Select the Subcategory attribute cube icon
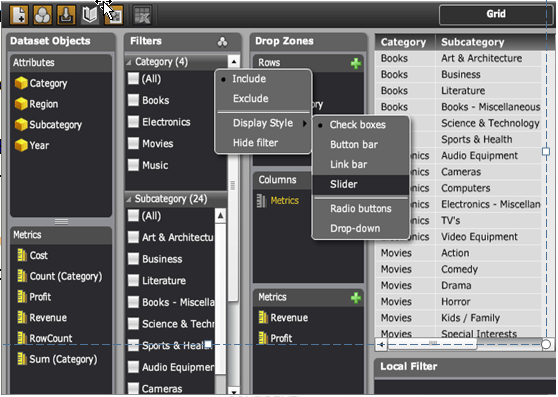The height and width of the screenshot is (397, 558). pos(21,125)
